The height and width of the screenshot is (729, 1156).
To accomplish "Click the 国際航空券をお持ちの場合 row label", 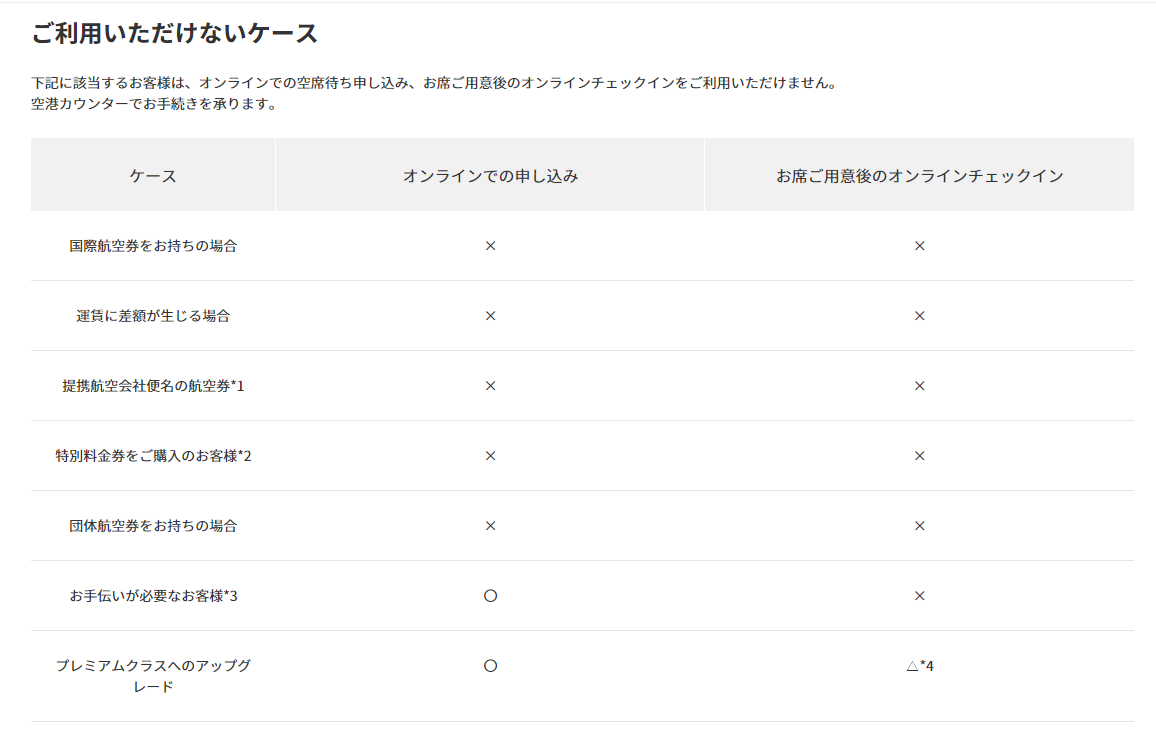I will tap(153, 246).
